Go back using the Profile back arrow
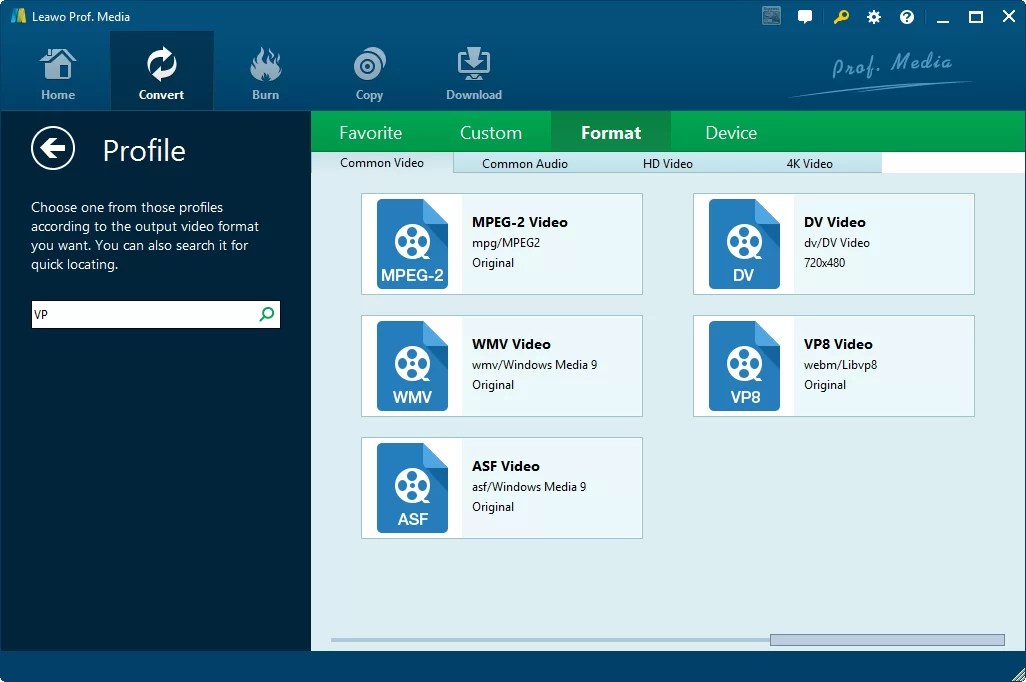The image size is (1026, 682). 53,148
